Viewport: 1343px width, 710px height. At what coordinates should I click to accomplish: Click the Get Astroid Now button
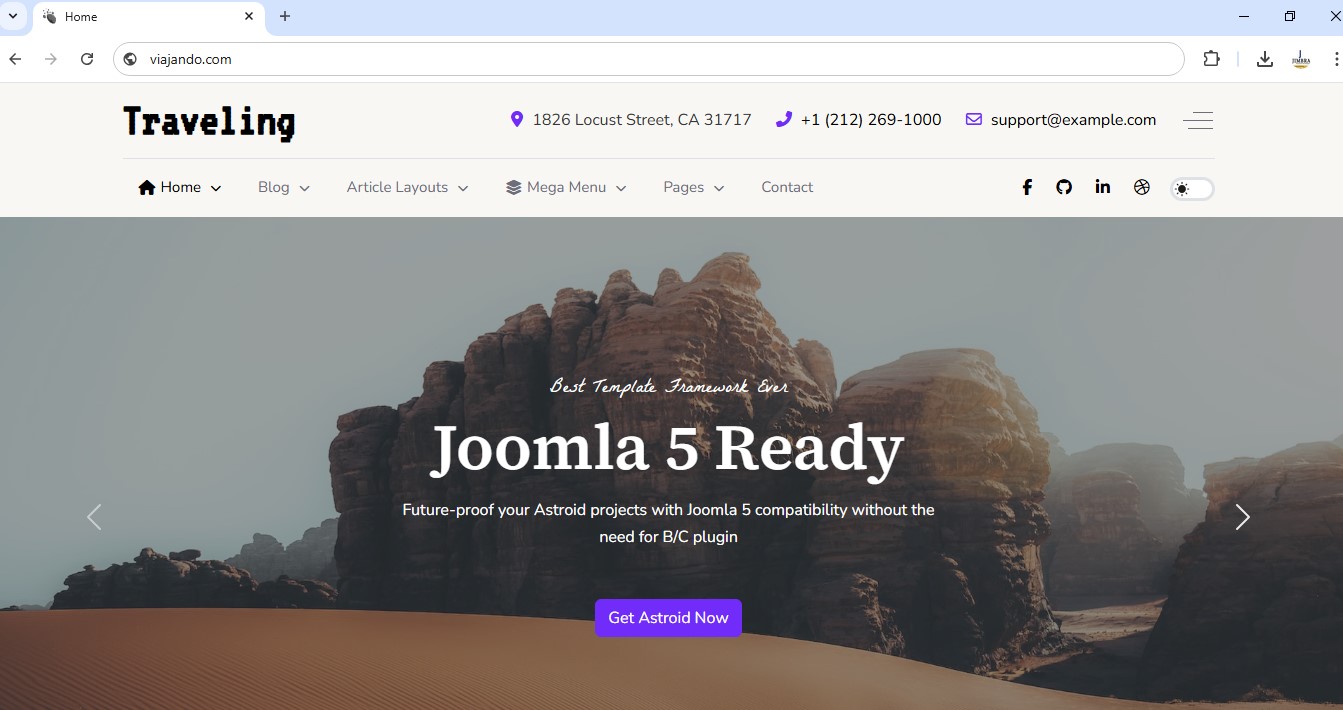click(x=668, y=618)
